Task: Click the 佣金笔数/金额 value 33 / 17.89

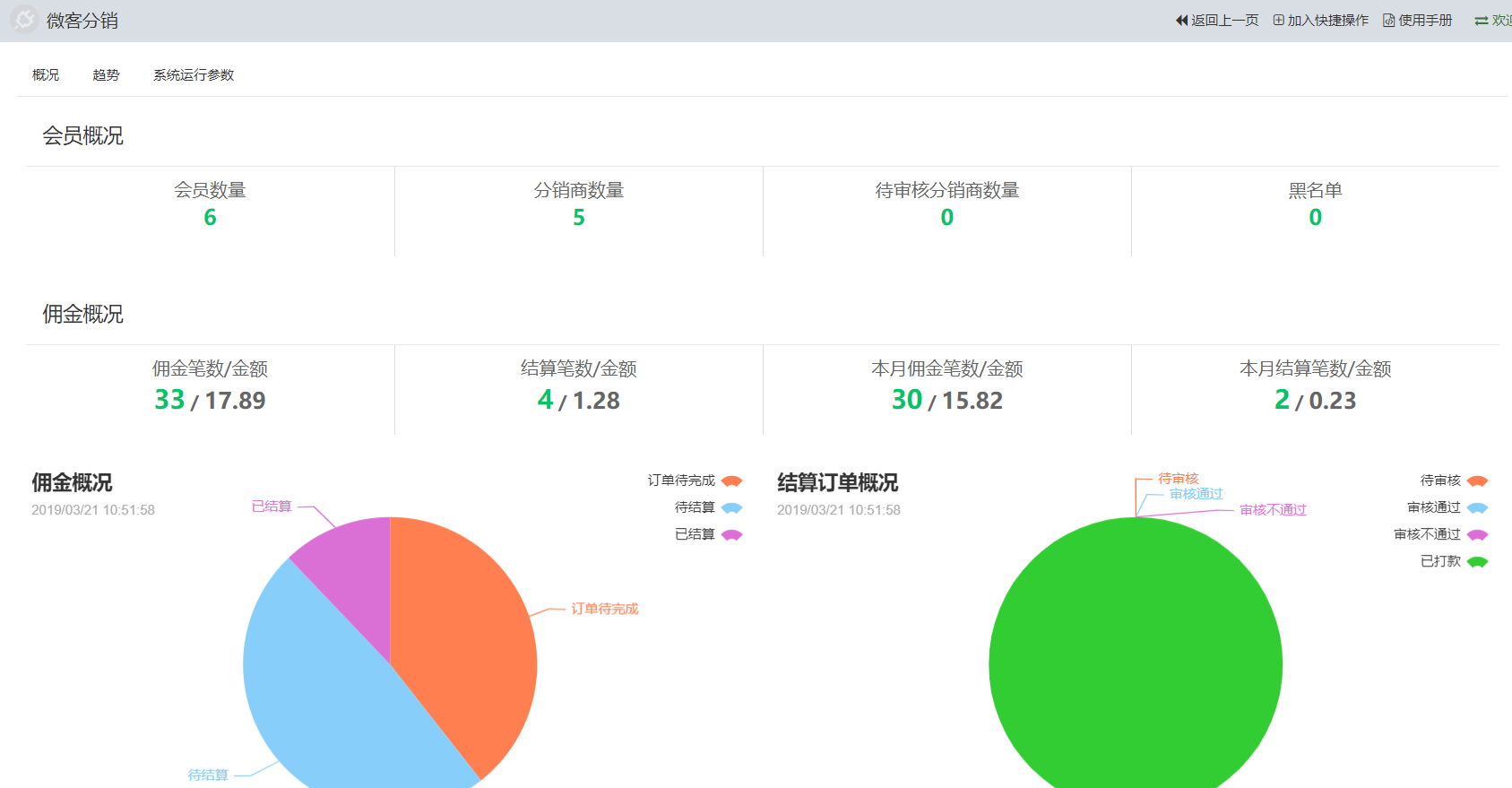Action: coord(210,400)
